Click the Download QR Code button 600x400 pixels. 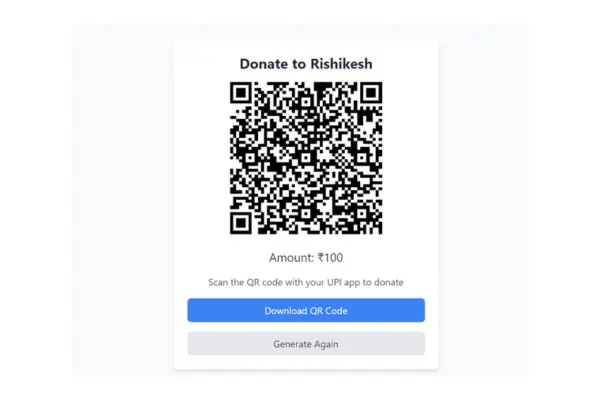click(306, 310)
